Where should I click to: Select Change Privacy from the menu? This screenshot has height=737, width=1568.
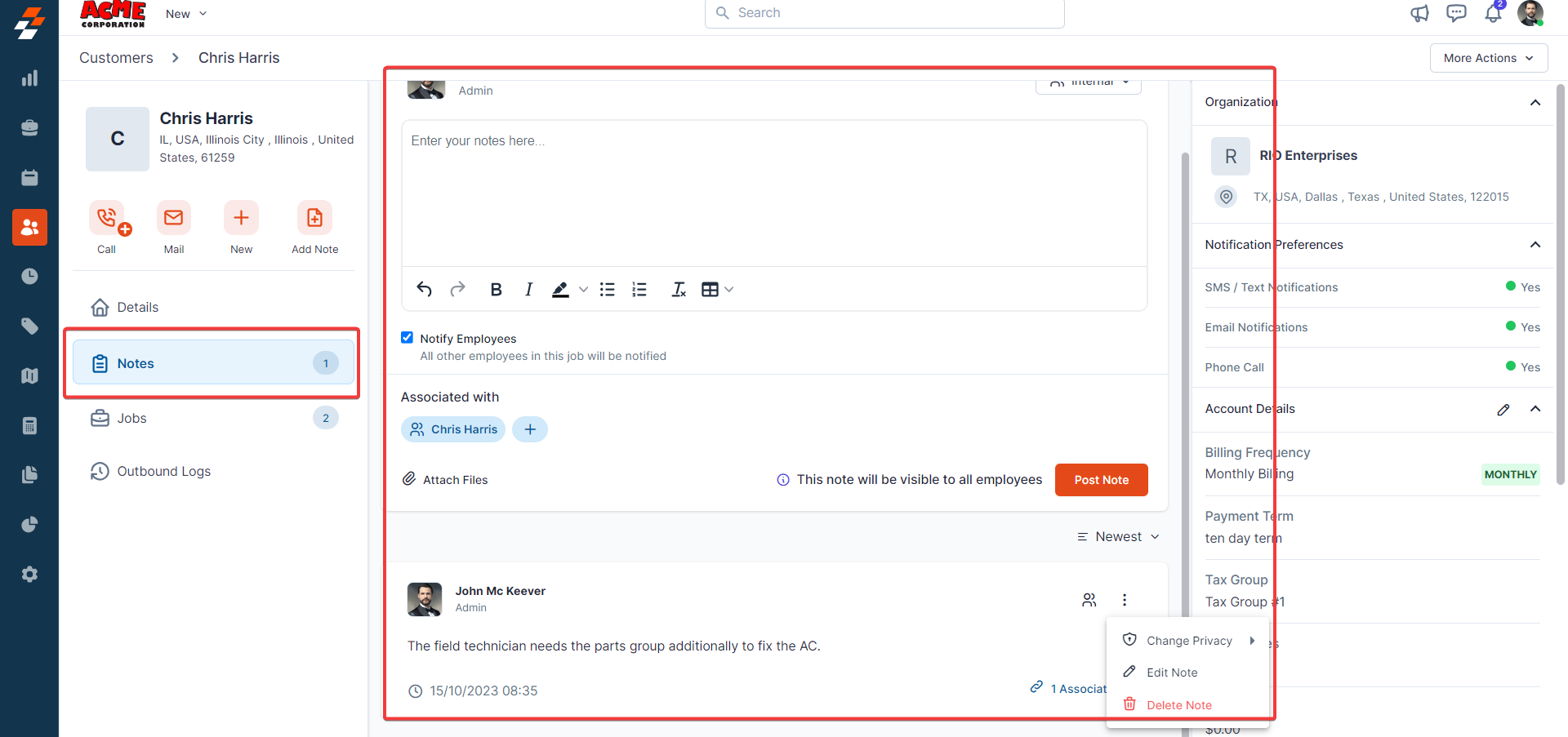click(x=1188, y=641)
